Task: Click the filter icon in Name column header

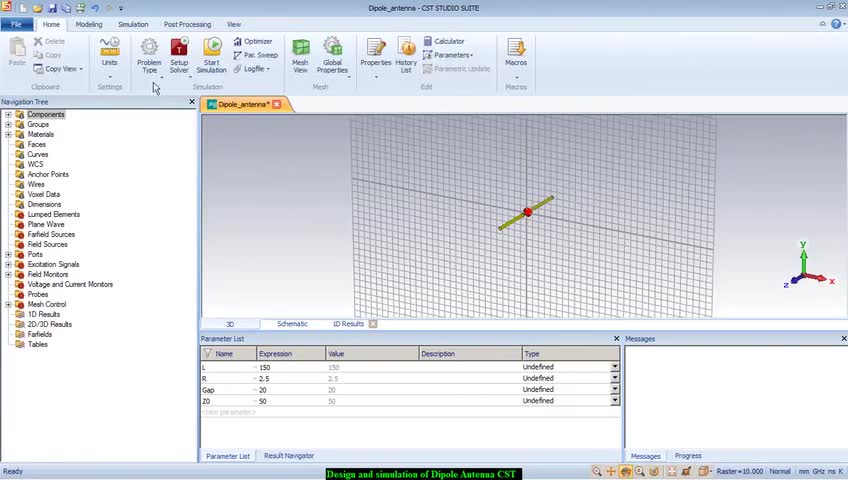Action: (207, 354)
